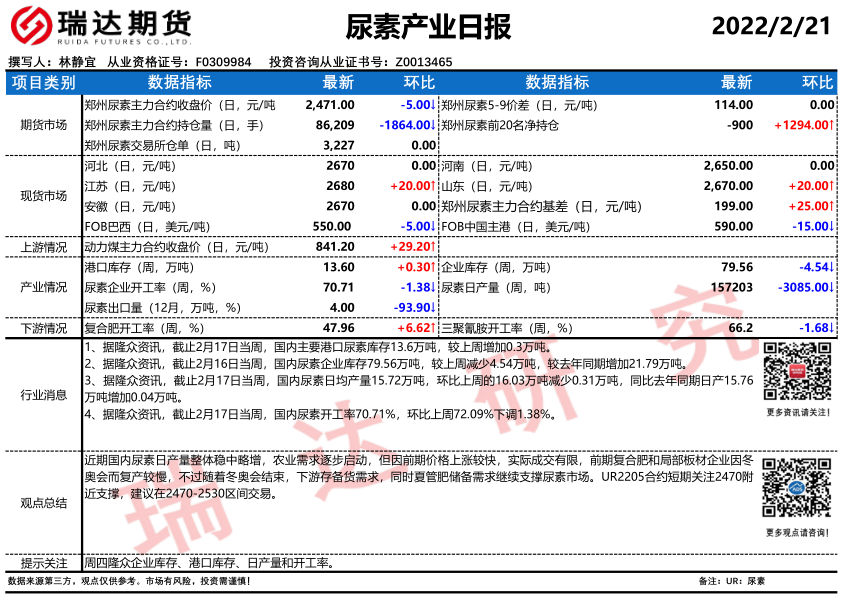
Task: Click the blue down arrow next to -1864.00
Action: 432,126
